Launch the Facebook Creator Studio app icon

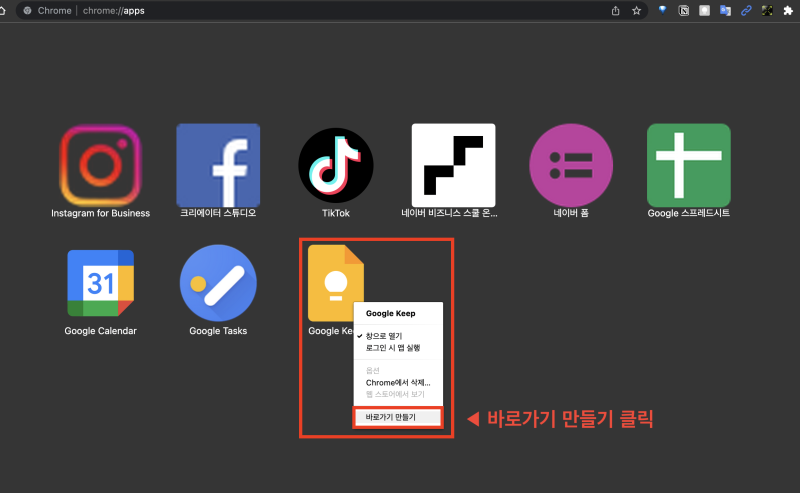click(x=218, y=165)
